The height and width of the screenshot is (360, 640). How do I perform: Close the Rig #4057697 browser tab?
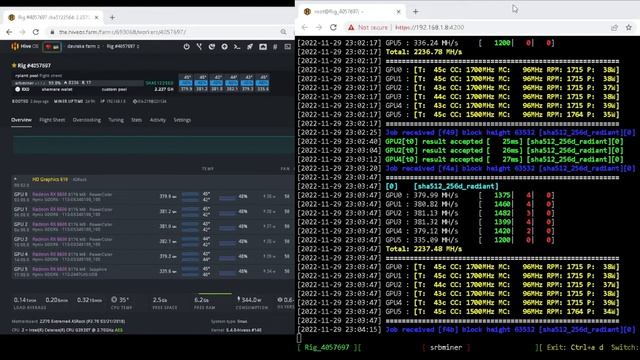(96, 18)
